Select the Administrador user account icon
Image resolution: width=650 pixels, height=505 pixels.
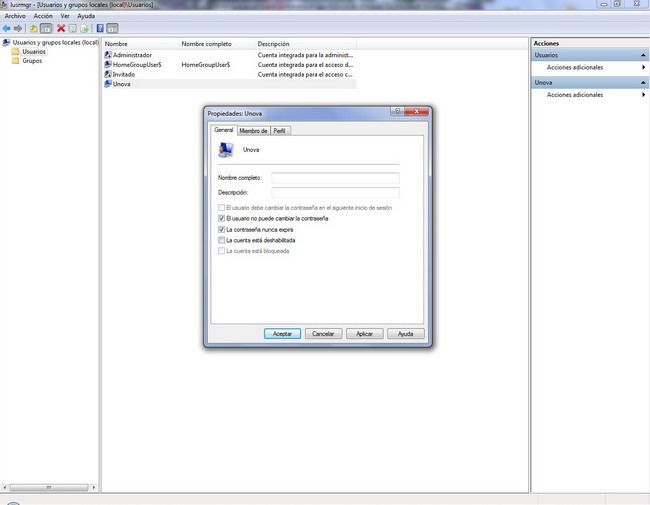pos(108,55)
